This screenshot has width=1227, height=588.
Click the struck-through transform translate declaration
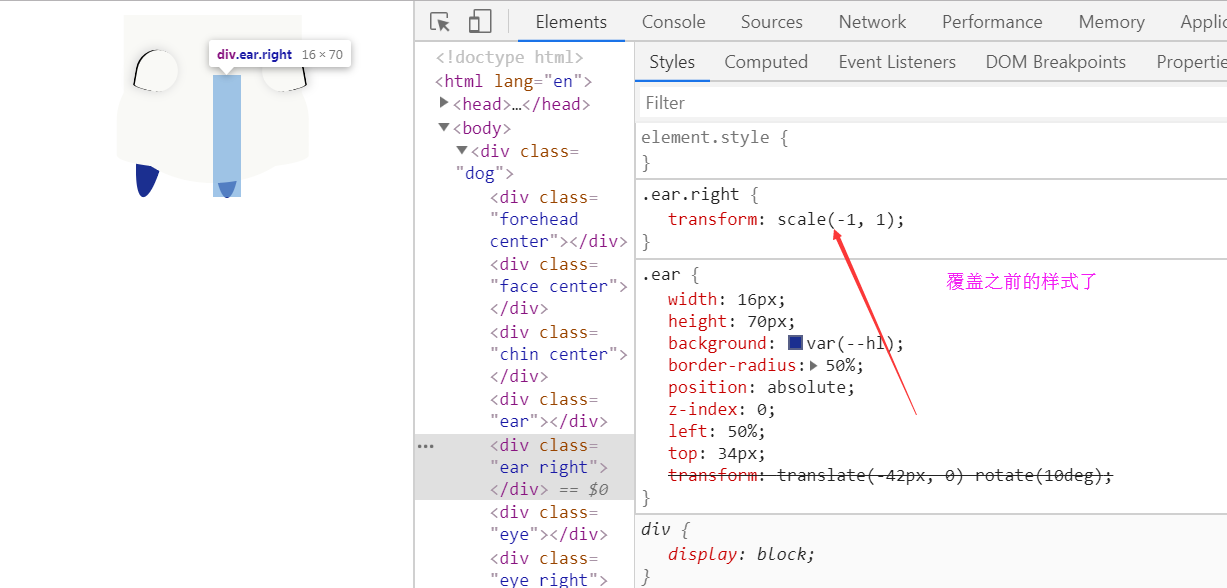(x=890, y=476)
